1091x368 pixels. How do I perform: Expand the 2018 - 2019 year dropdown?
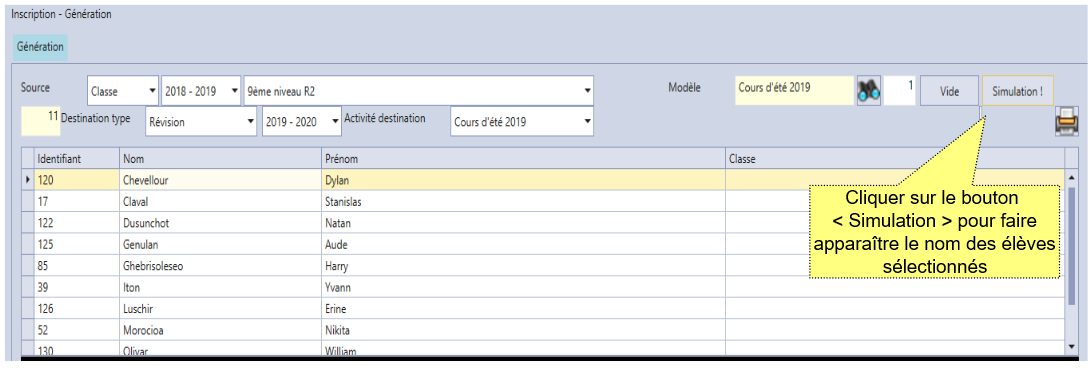point(201,91)
